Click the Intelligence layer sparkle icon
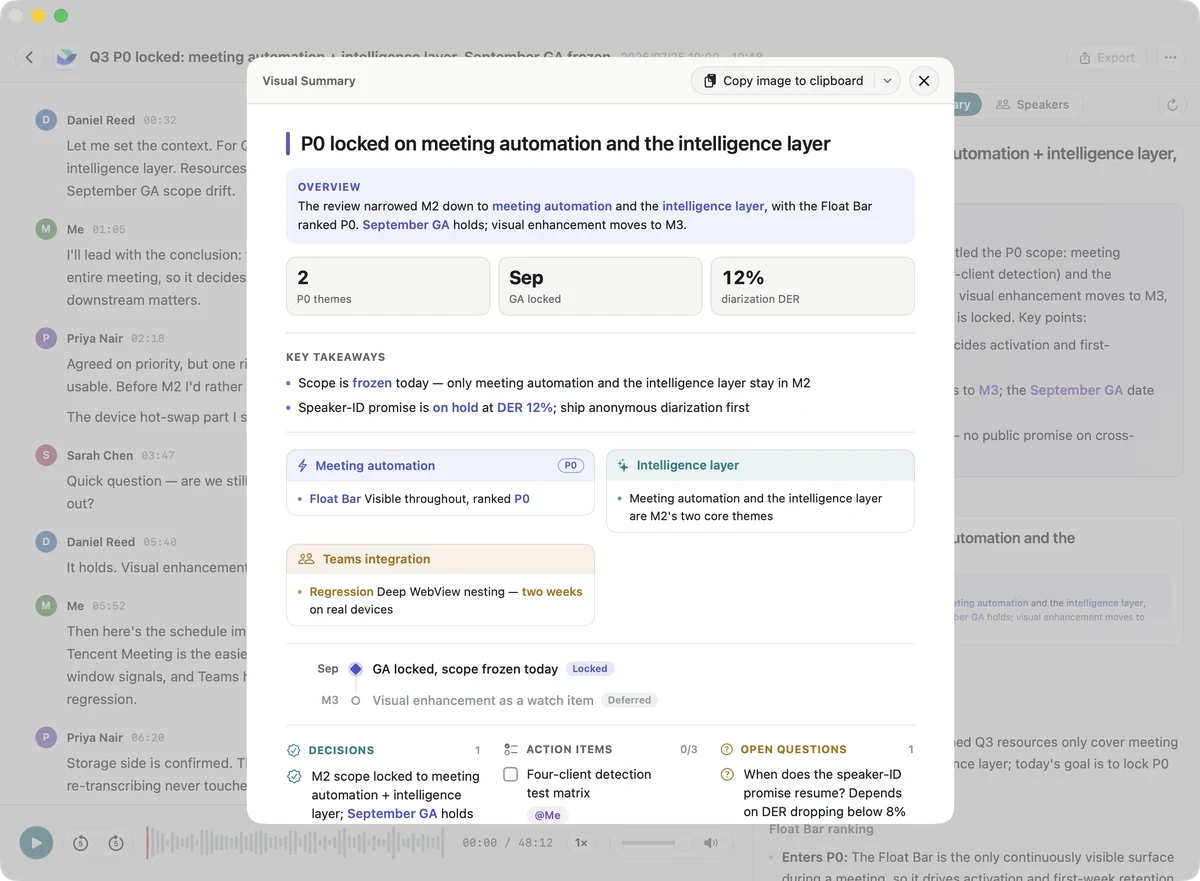 (x=623, y=466)
